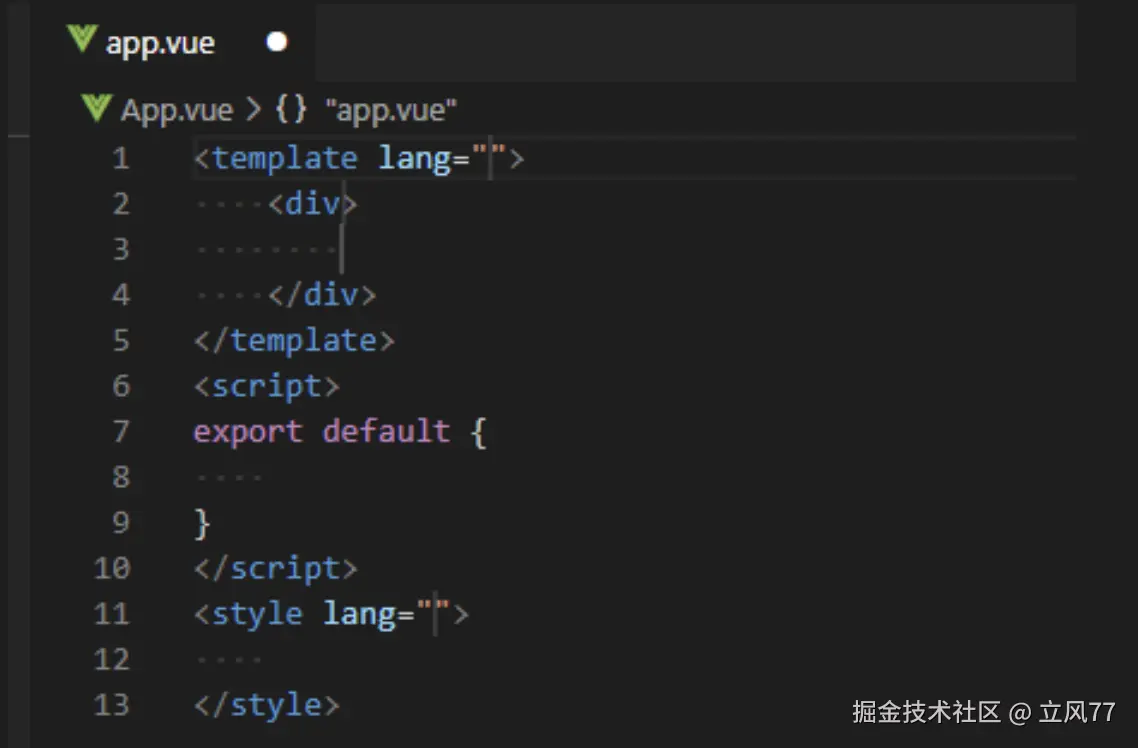Click line number 13 in the gutter
This screenshot has height=748, width=1138.
[x=112, y=705]
